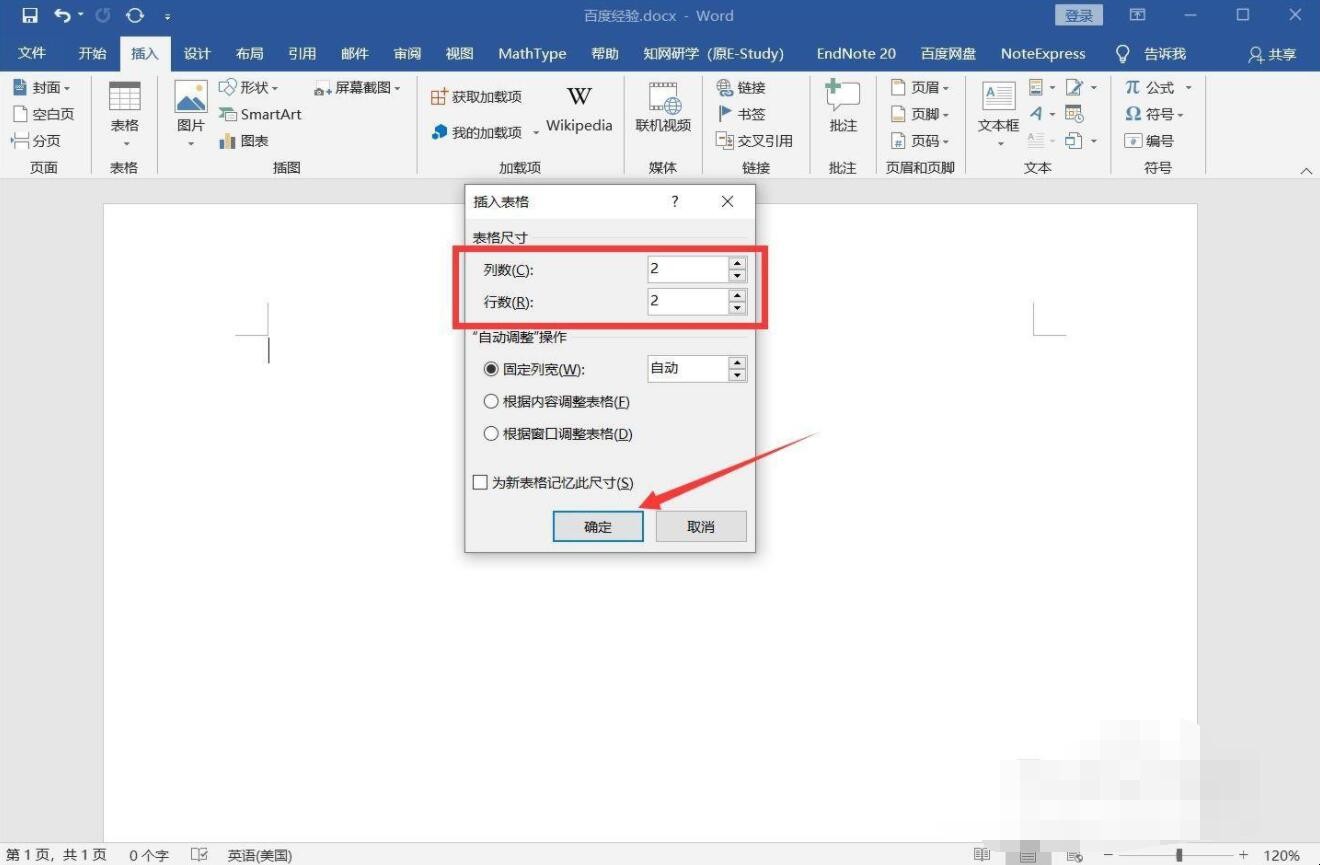Increase 列数 with the up spinner
Image resolution: width=1320 pixels, height=865 pixels.
point(738,263)
